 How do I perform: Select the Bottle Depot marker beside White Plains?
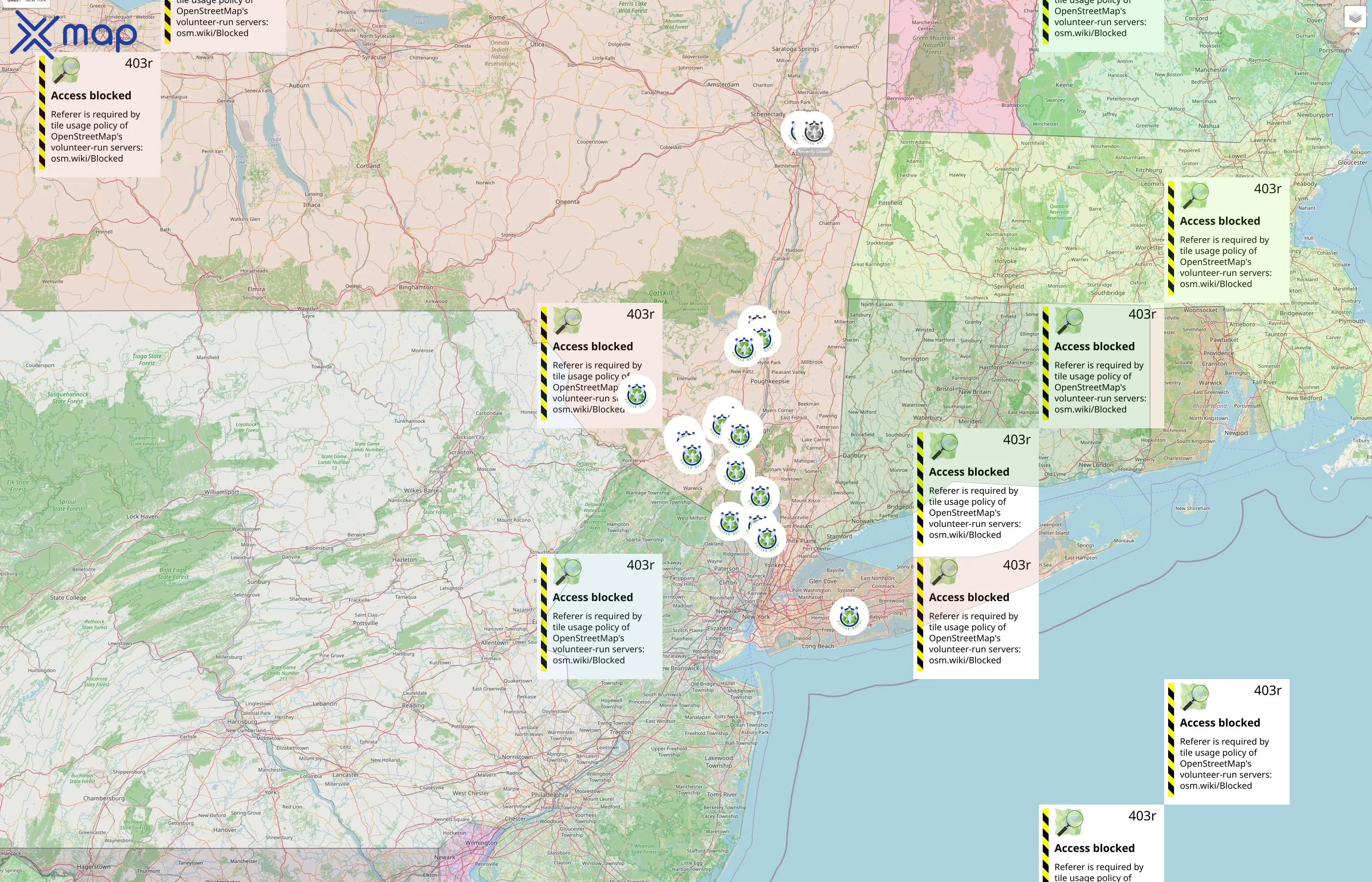tap(767, 539)
